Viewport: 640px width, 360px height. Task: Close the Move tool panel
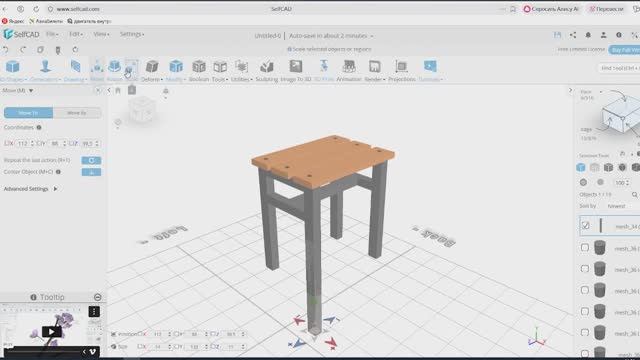[x=98, y=90]
